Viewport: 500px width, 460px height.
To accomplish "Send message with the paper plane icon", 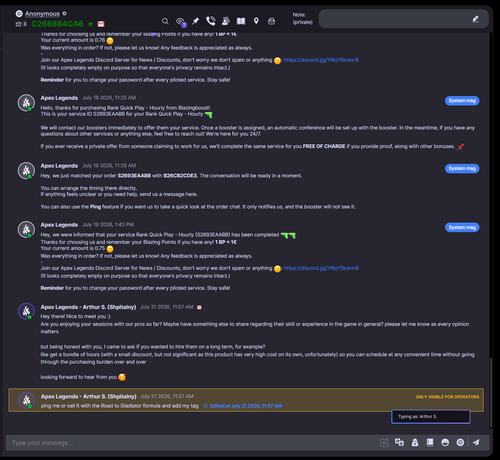I will tap(476, 442).
